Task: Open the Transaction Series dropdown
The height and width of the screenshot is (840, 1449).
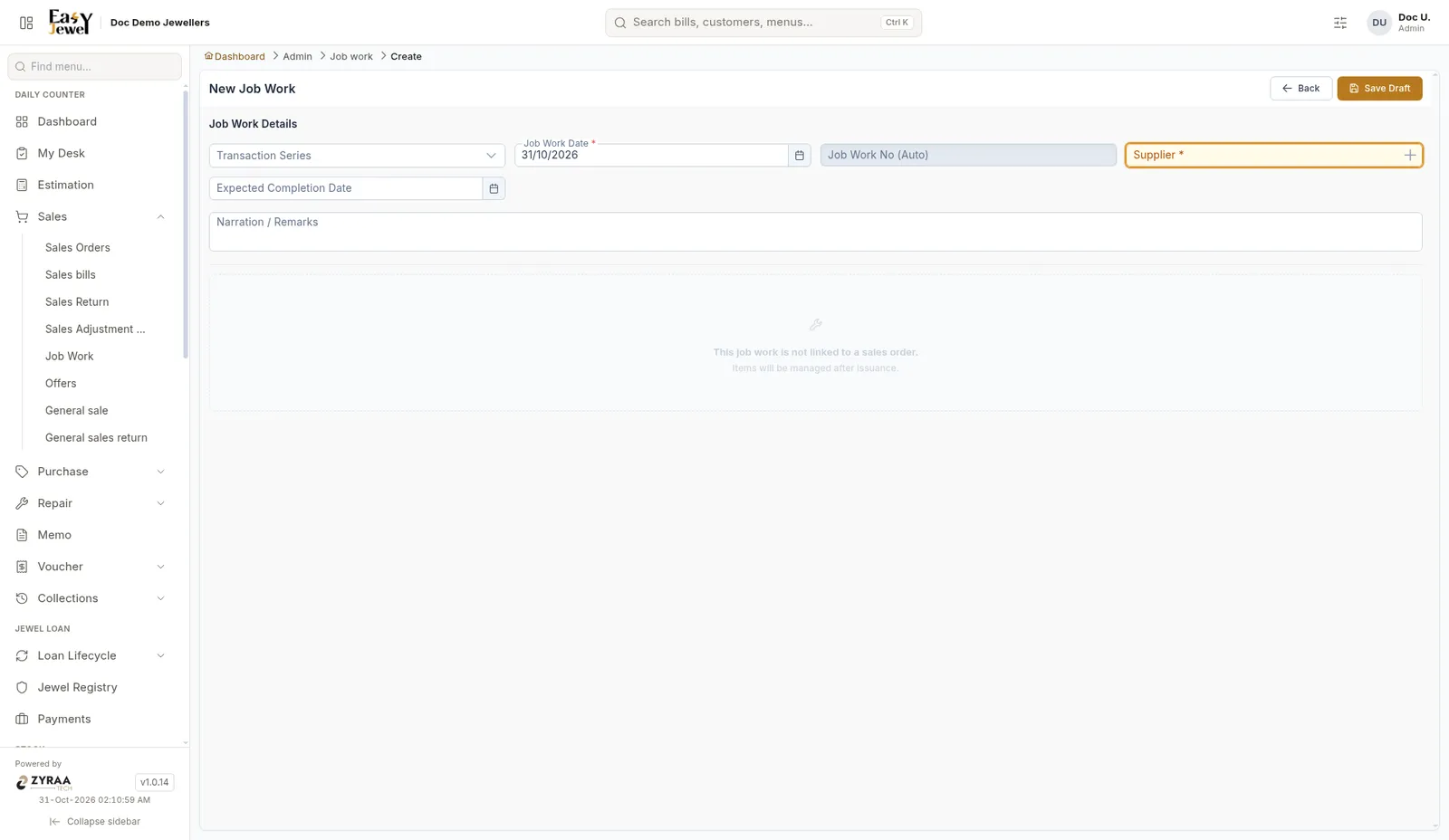Action: pos(357,156)
